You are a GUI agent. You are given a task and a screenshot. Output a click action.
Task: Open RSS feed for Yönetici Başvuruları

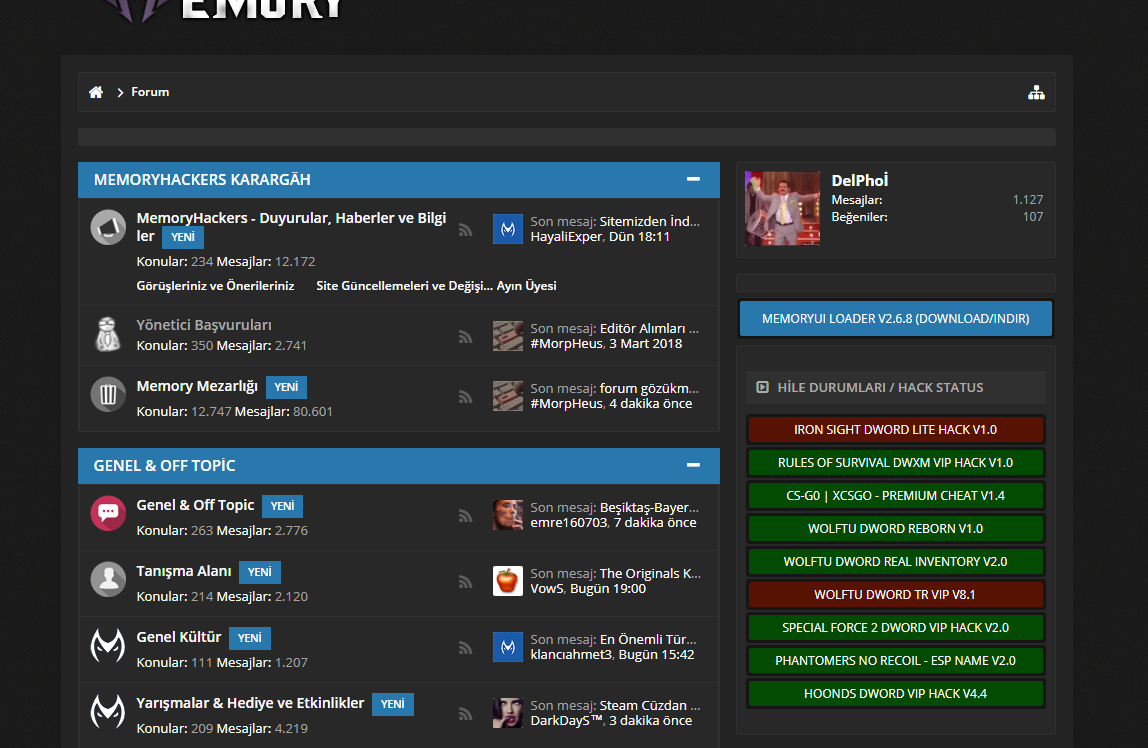point(465,337)
